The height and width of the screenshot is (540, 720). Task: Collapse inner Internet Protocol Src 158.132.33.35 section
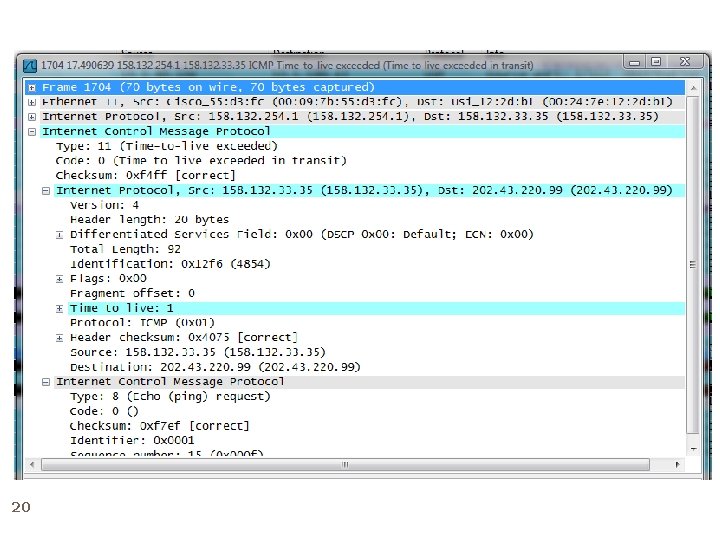(x=45, y=191)
